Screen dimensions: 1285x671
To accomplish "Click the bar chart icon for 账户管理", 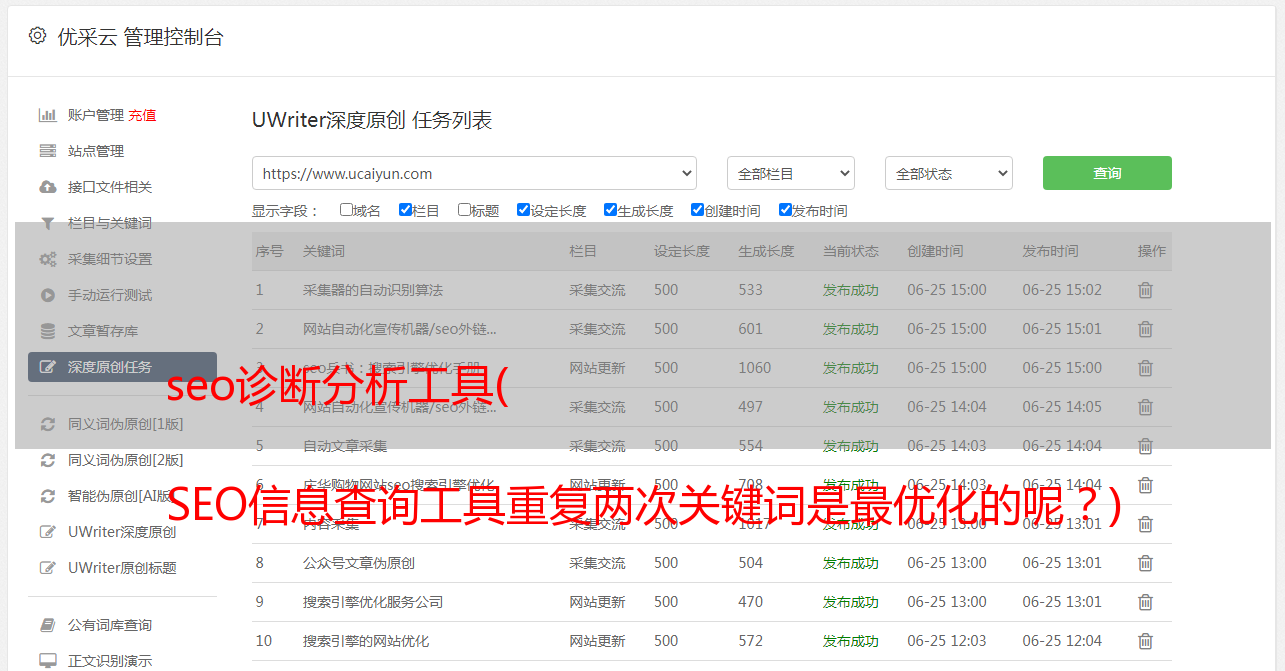I will pyautogui.click(x=47, y=115).
